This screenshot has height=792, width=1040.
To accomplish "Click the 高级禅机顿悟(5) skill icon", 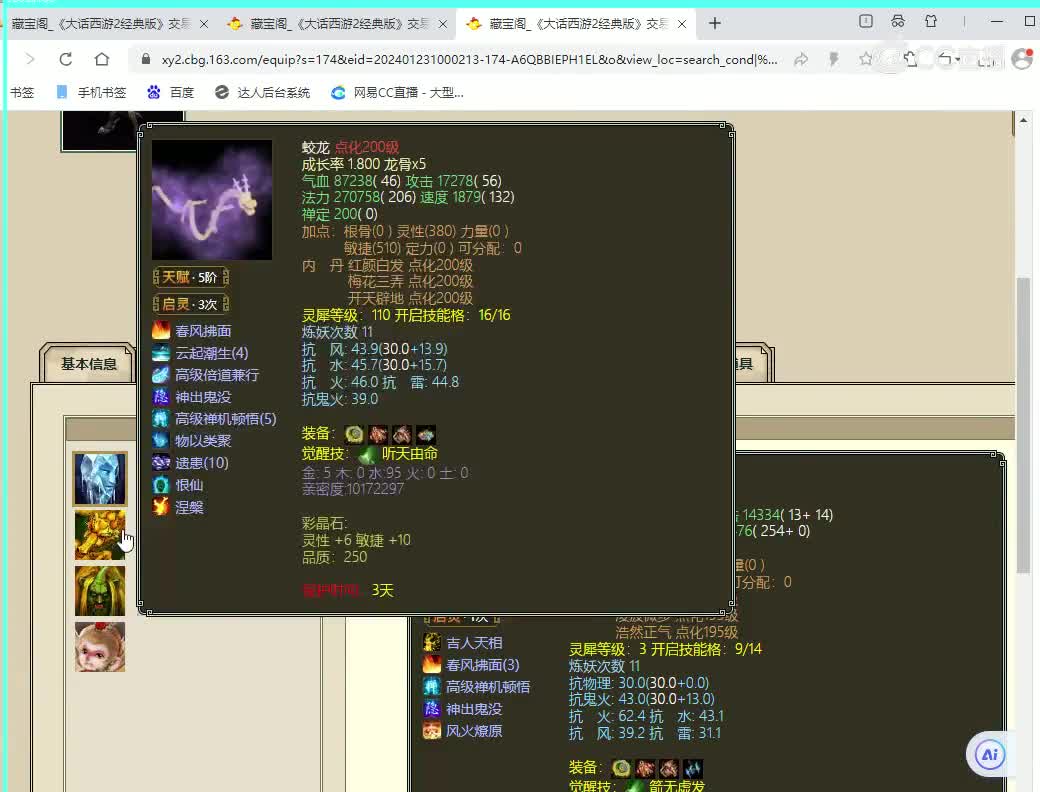I will (161, 419).
